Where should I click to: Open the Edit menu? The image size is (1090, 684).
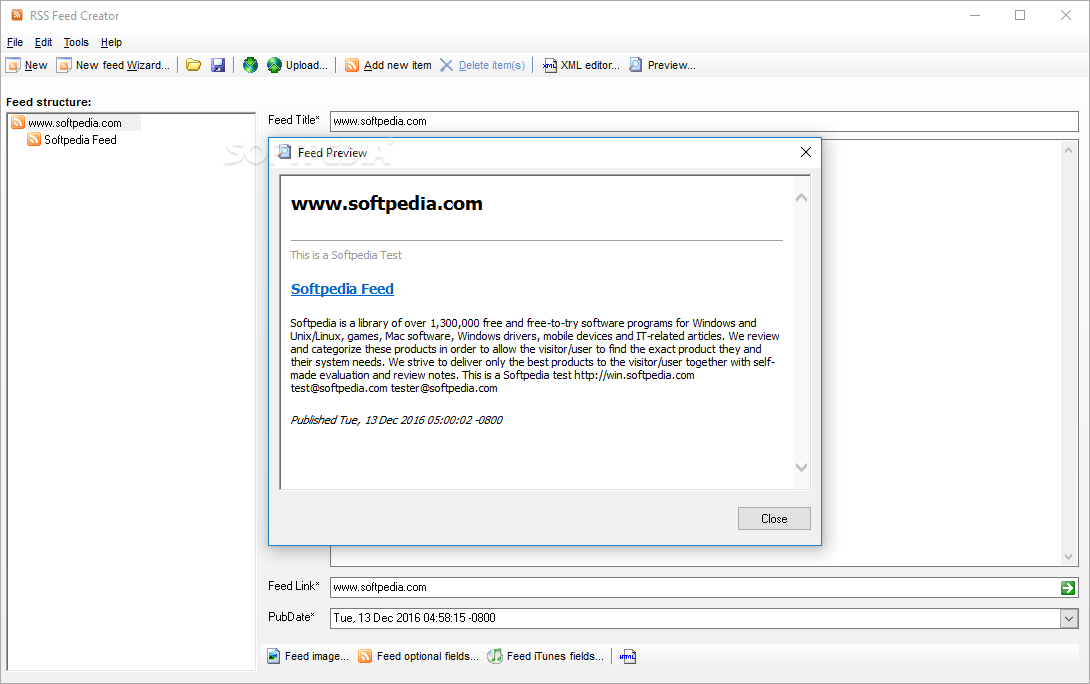[x=43, y=42]
